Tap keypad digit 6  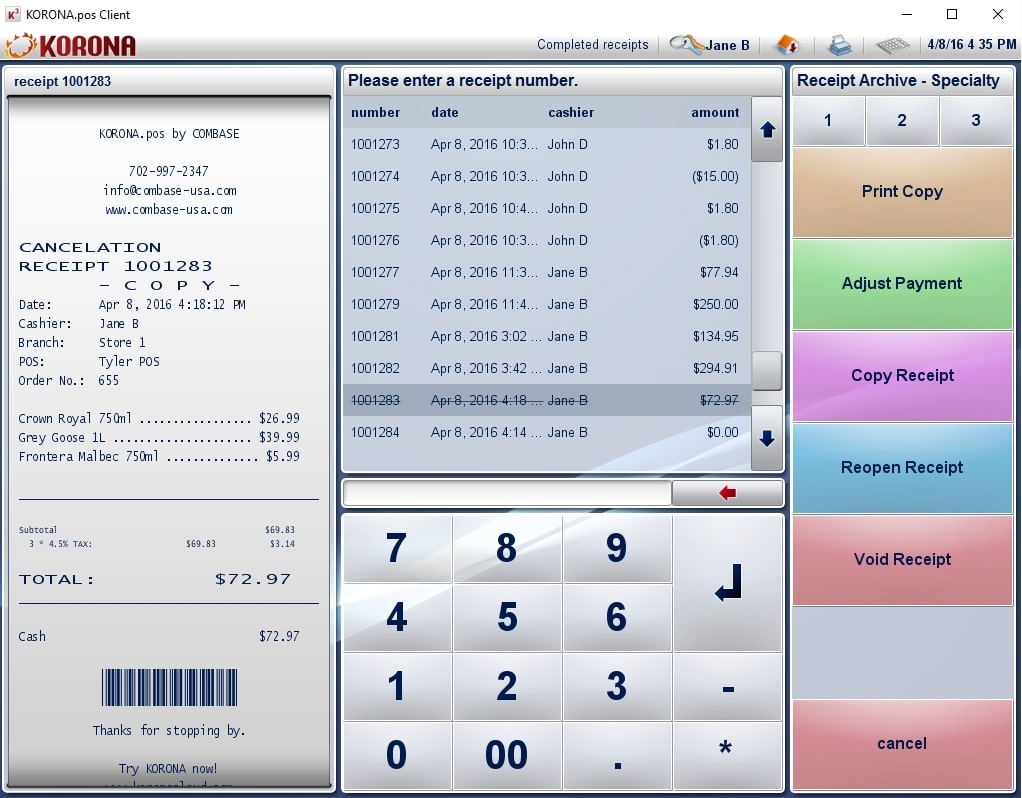[x=617, y=617]
